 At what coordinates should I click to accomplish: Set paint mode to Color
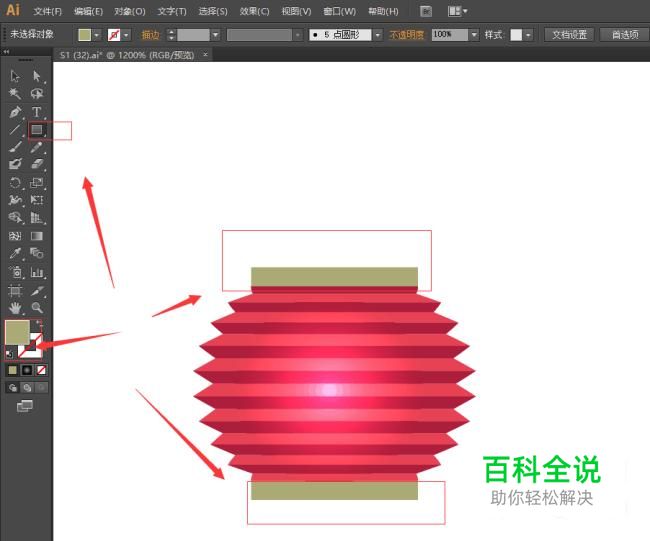tap(12, 370)
